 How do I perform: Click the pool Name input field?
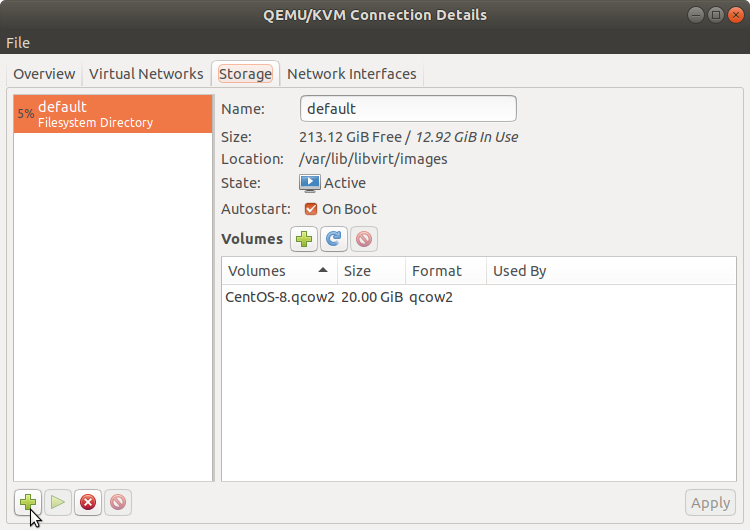408,109
